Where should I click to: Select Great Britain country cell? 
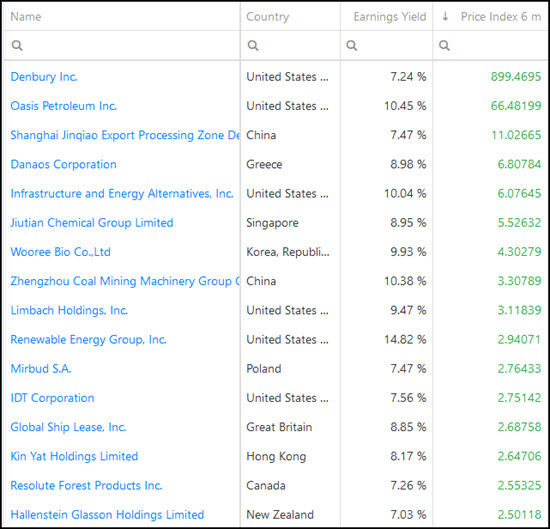[279, 427]
